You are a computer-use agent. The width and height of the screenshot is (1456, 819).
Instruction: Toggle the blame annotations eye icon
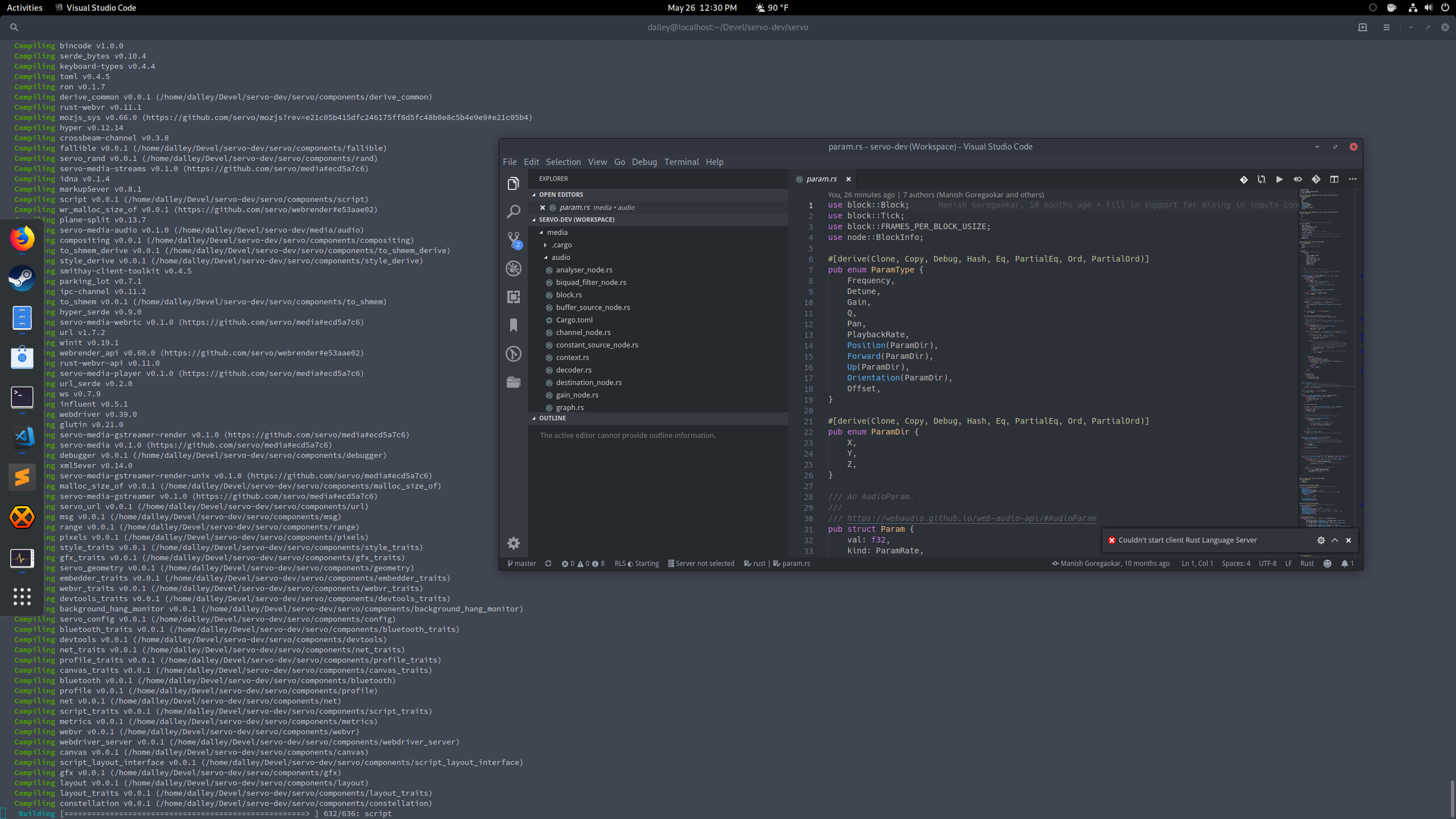pos(1298,179)
